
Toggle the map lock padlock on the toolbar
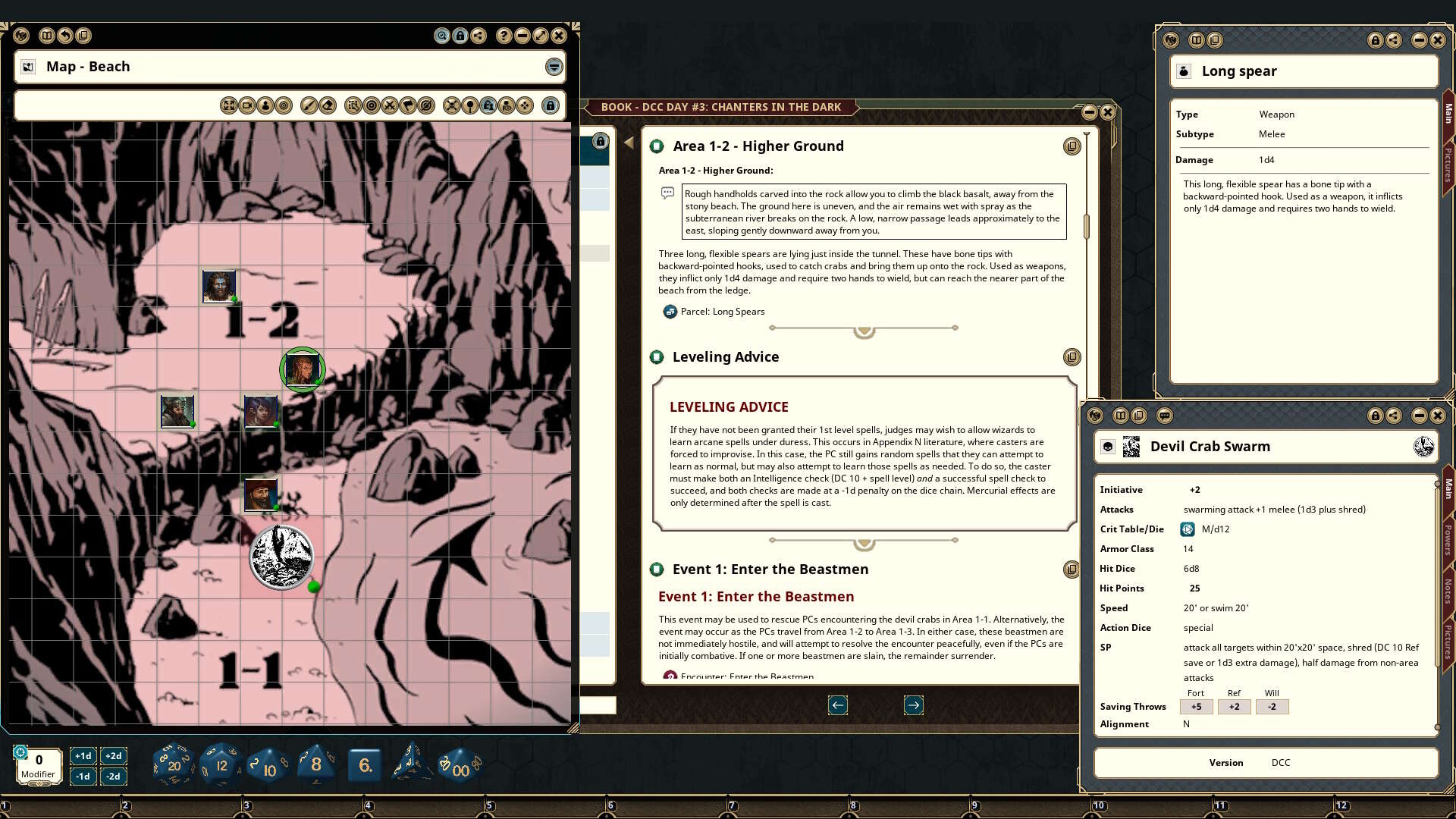tap(551, 105)
